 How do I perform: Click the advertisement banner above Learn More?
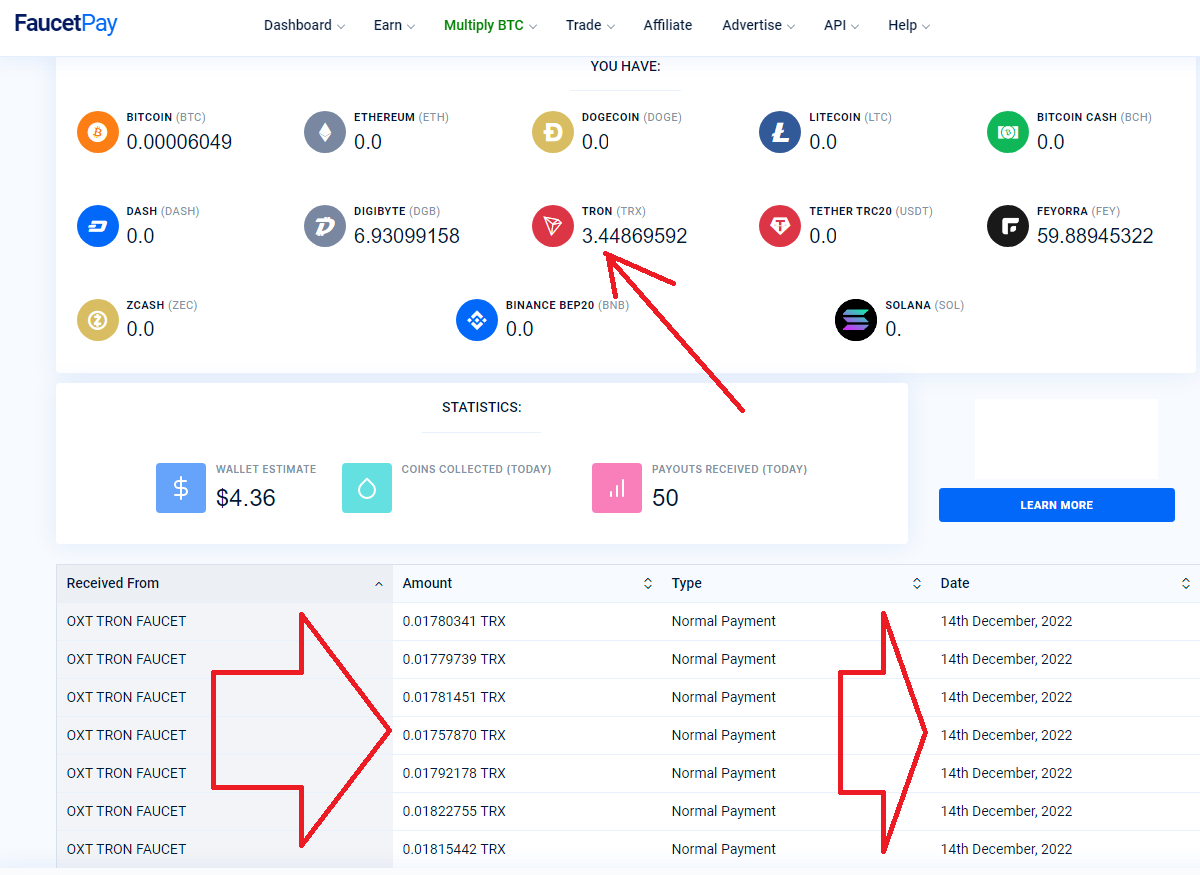(1066, 439)
